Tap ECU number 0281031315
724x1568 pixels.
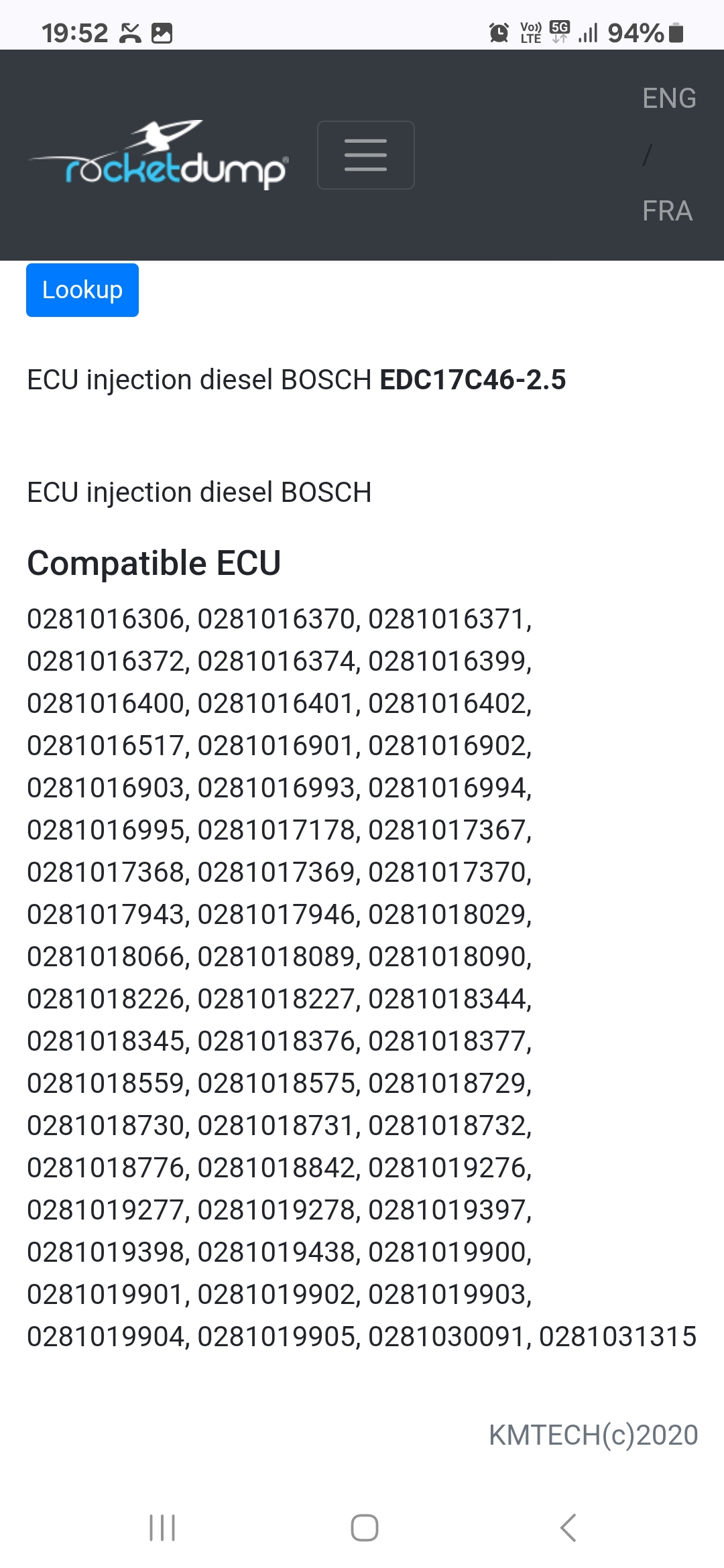click(617, 1337)
